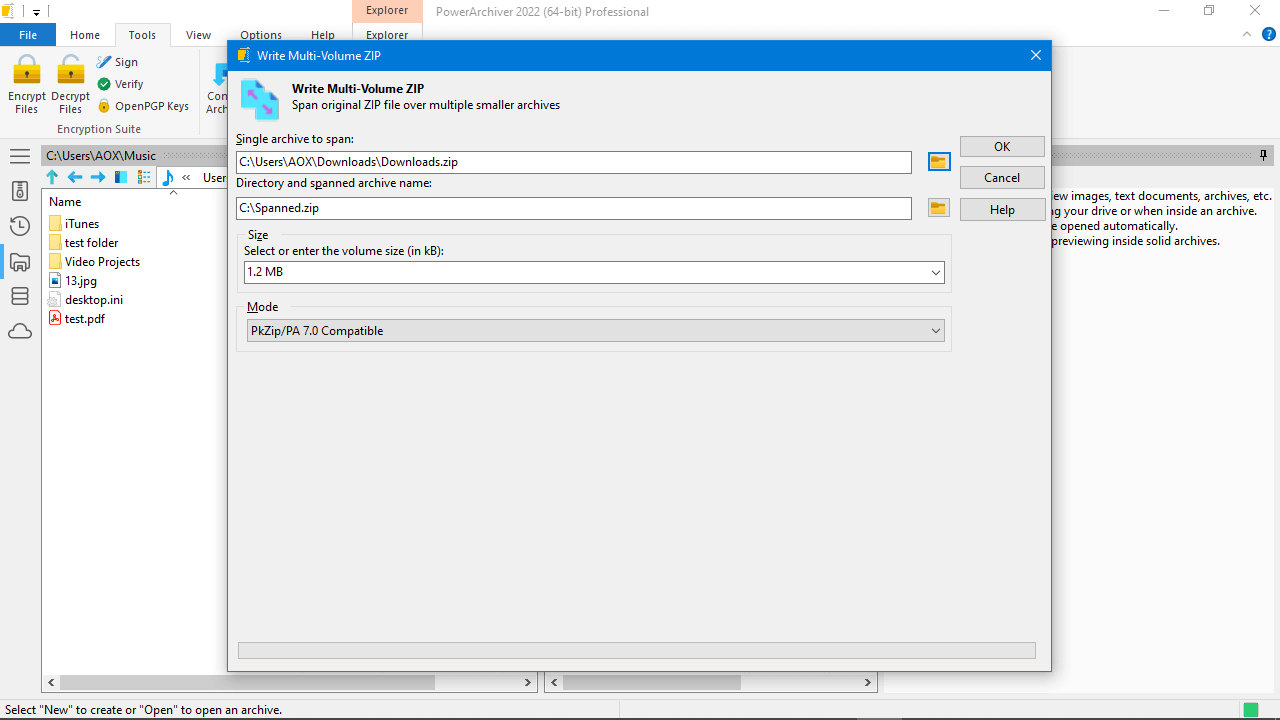This screenshot has width=1280, height=720.
Task: Toggle dual-pane view mode
Action: 120,177
